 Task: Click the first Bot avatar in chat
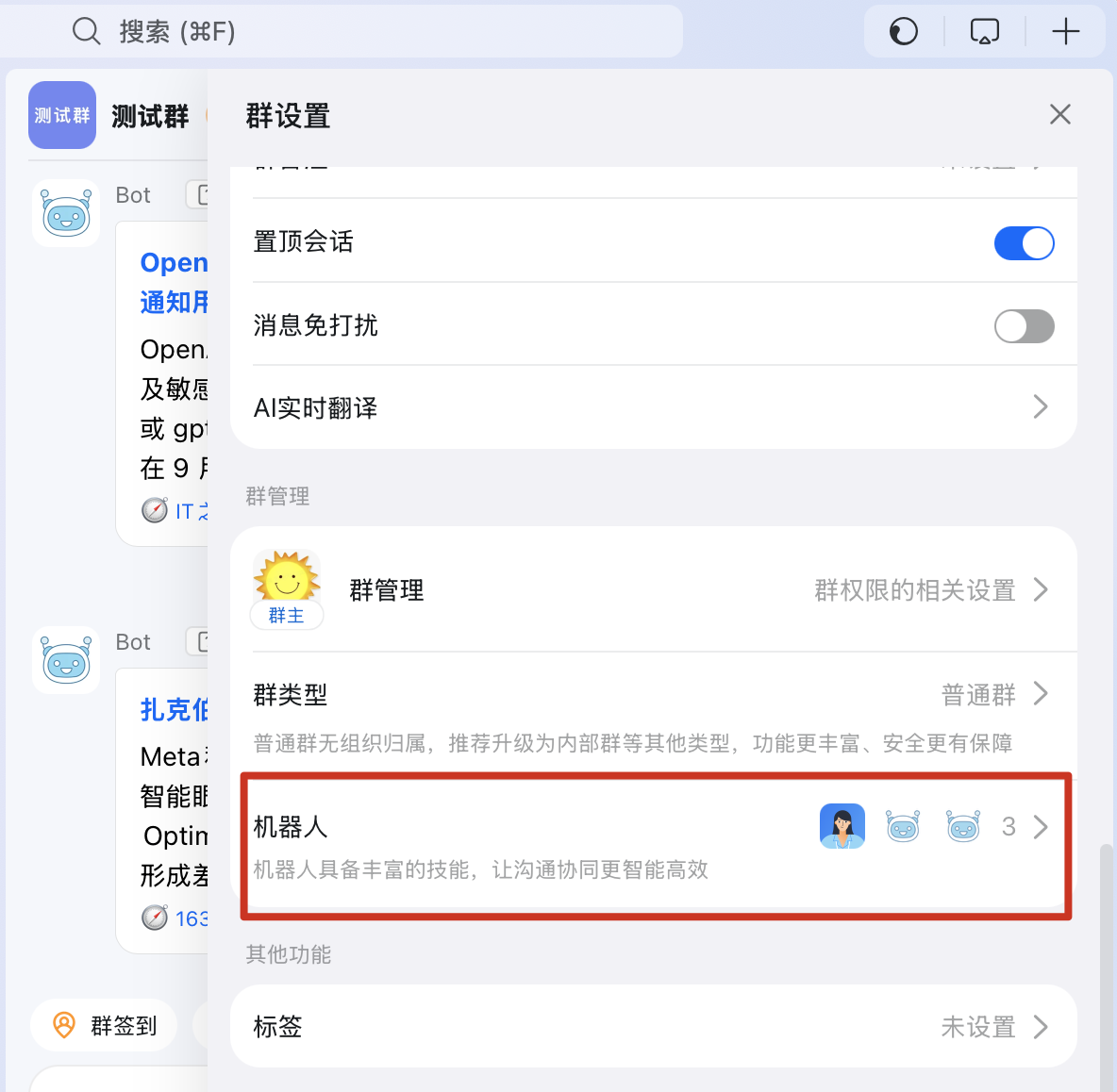[x=66, y=213]
